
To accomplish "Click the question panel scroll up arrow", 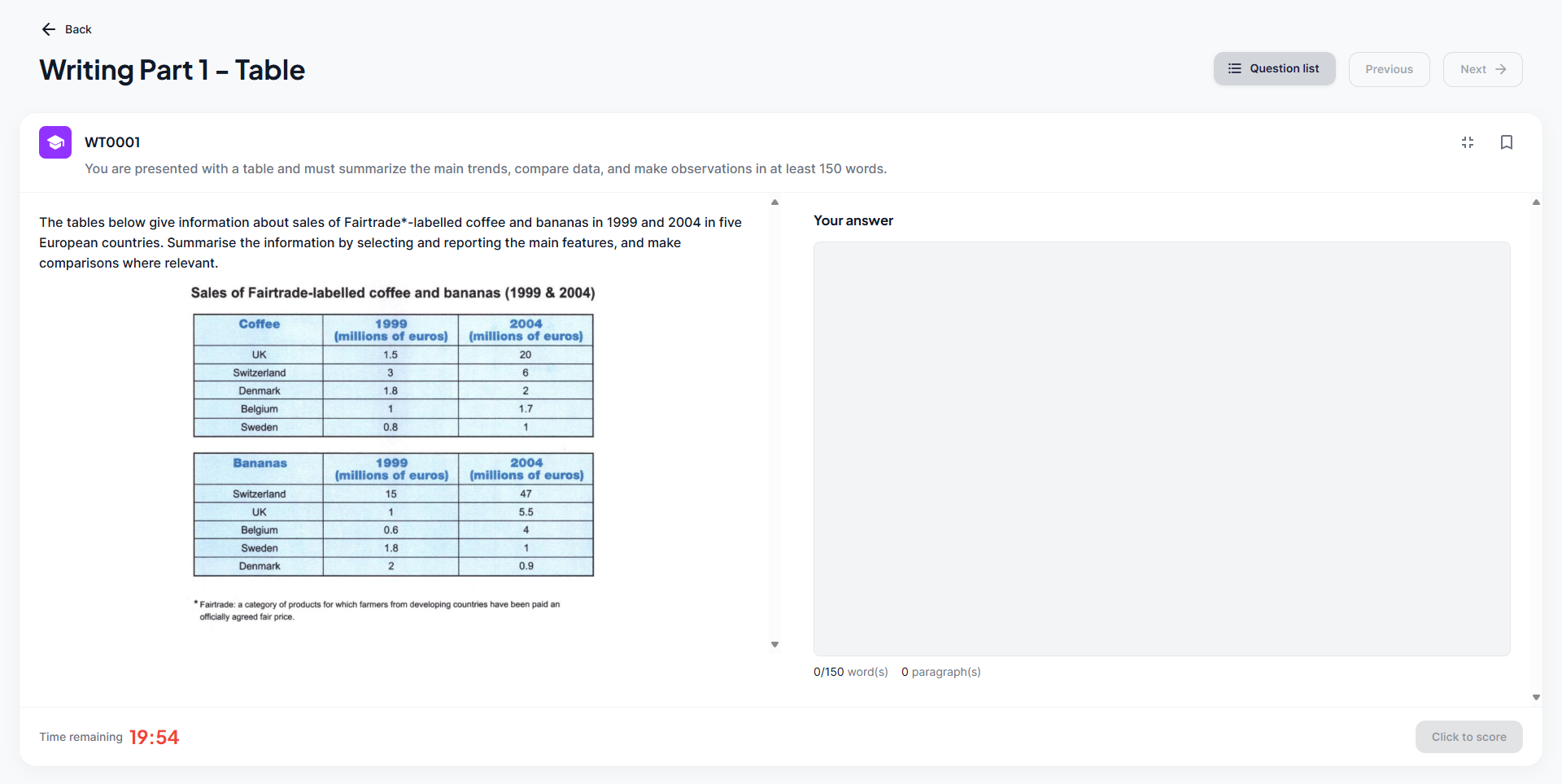I will pyautogui.click(x=774, y=203).
